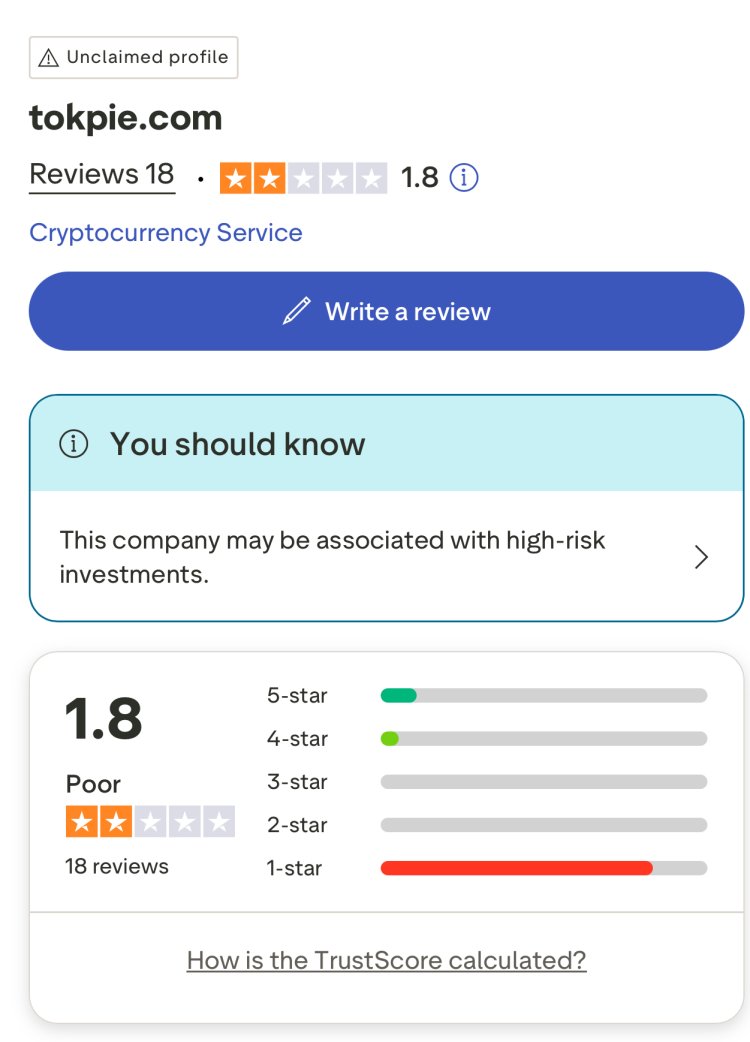Expand the high-risk investments notice chevron
Screen dimensions: 750x1042
coord(701,557)
